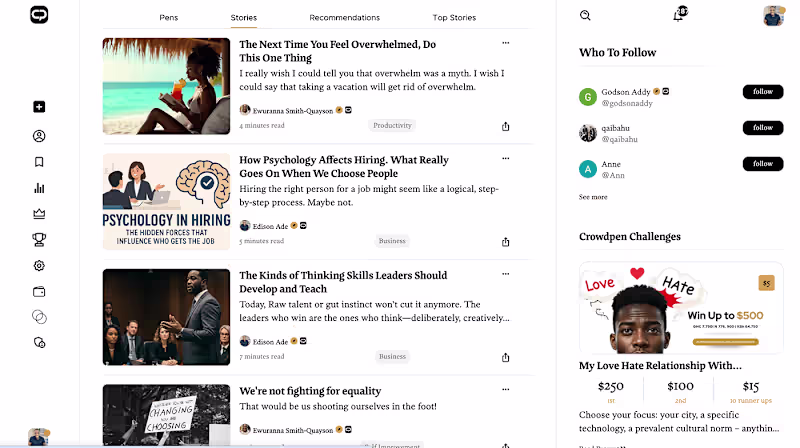This screenshot has width=800, height=448.
Task: Open account avatar at top right
Action: point(773,16)
